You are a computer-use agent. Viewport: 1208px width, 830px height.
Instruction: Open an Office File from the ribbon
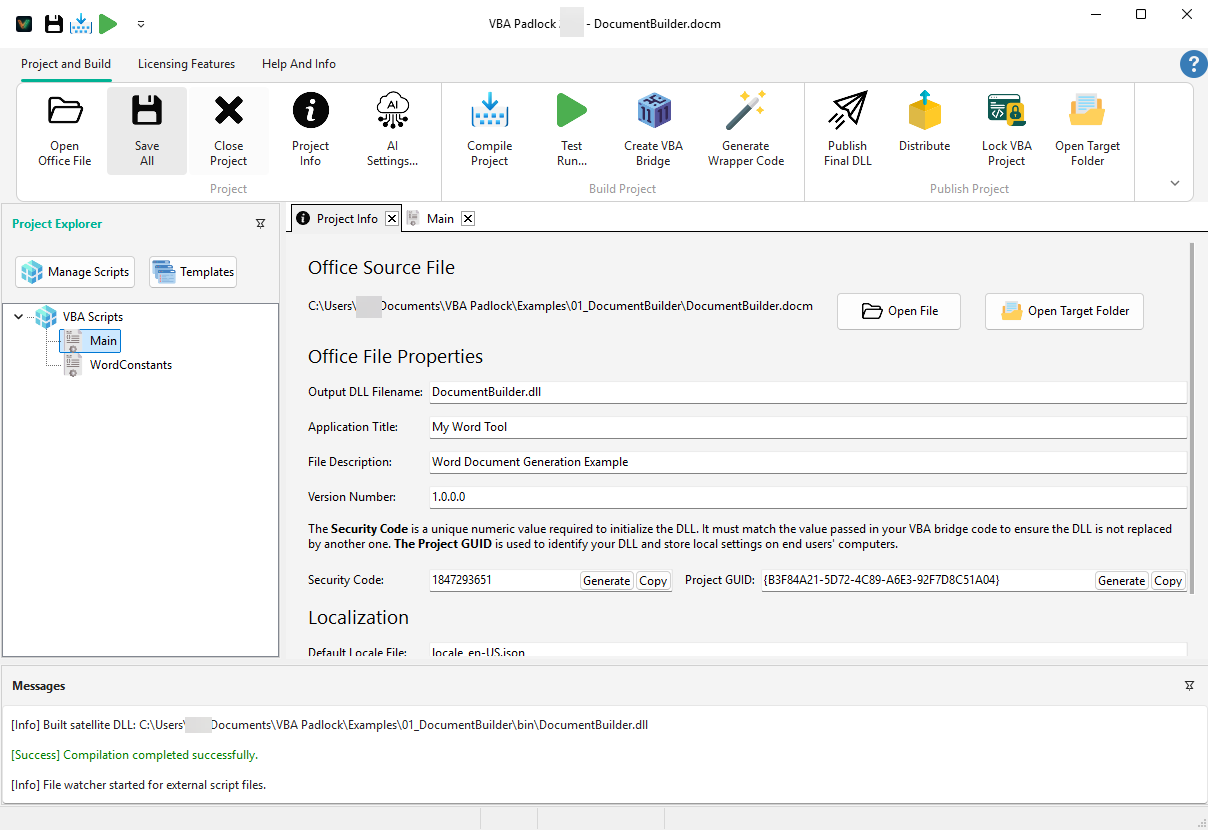pos(64,128)
